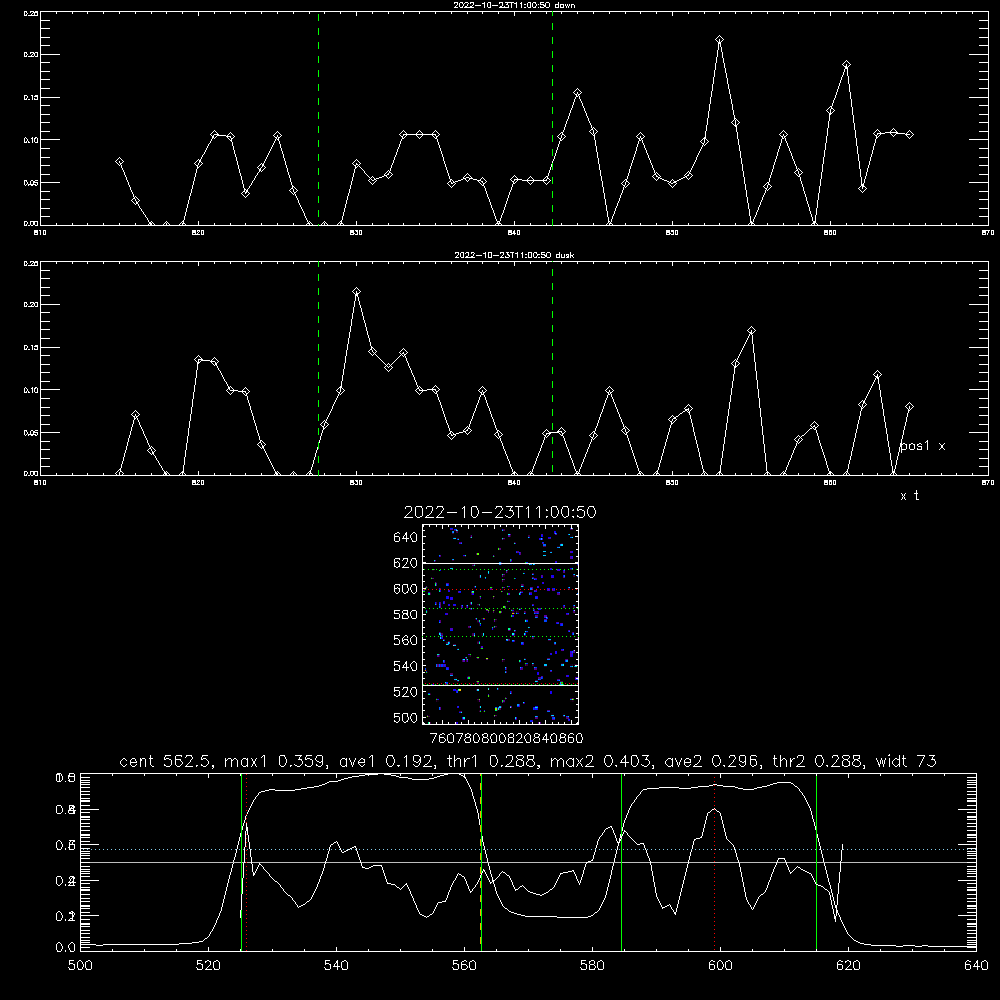Click the bottom plot x-axis label 640
Image resolution: width=1000 pixels, height=1000 pixels.
coord(976,966)
